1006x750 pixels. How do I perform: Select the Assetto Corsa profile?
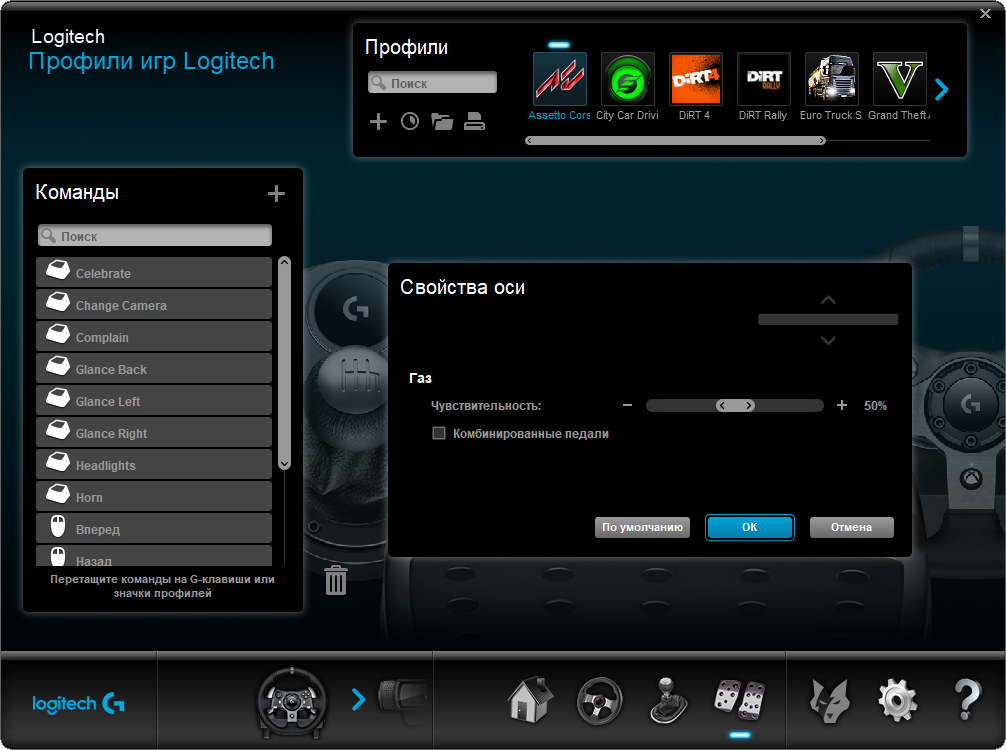(x=560, y=80)
